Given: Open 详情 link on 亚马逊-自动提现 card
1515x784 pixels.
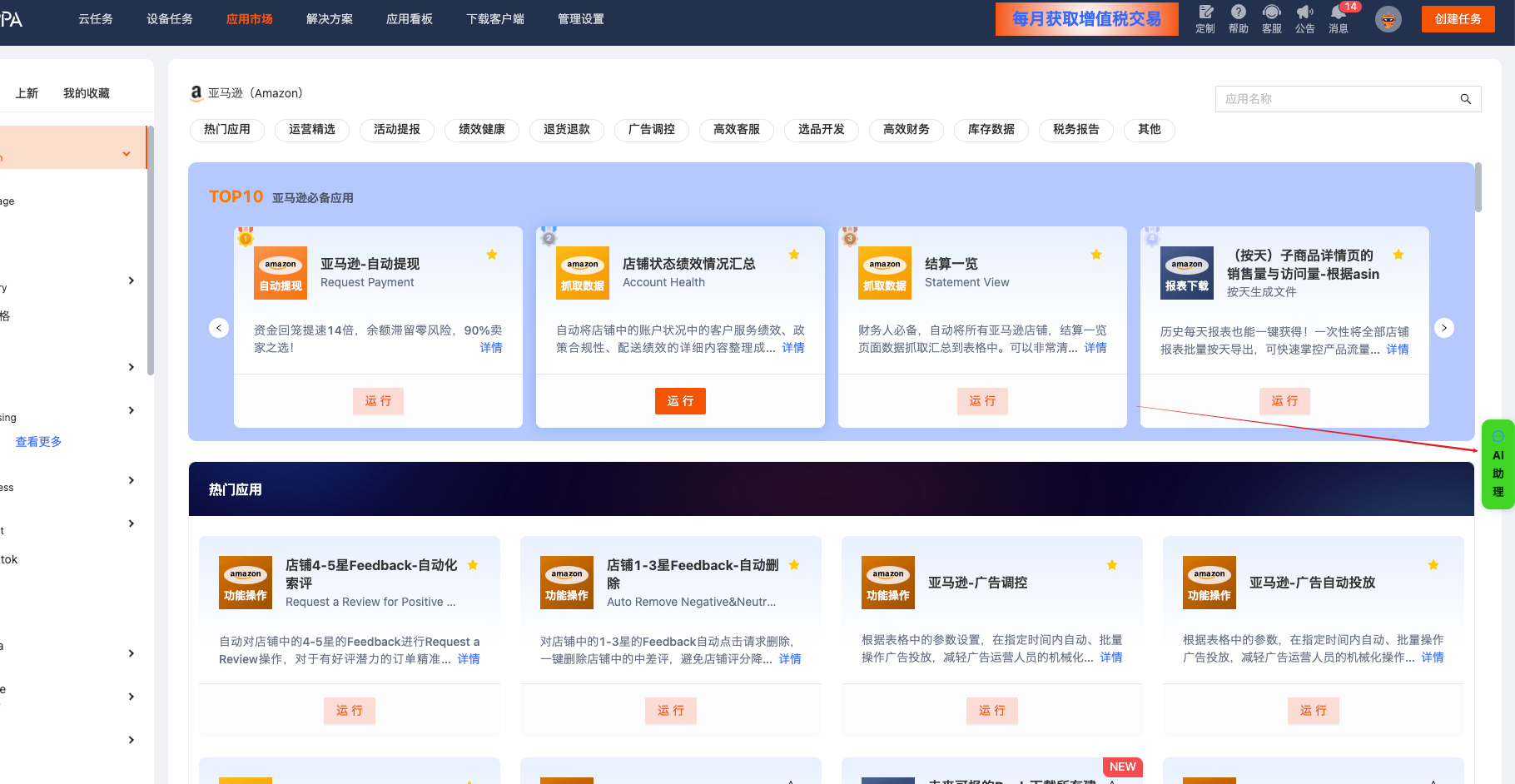Looking at the screenshot, I should [x=491, y=348].
